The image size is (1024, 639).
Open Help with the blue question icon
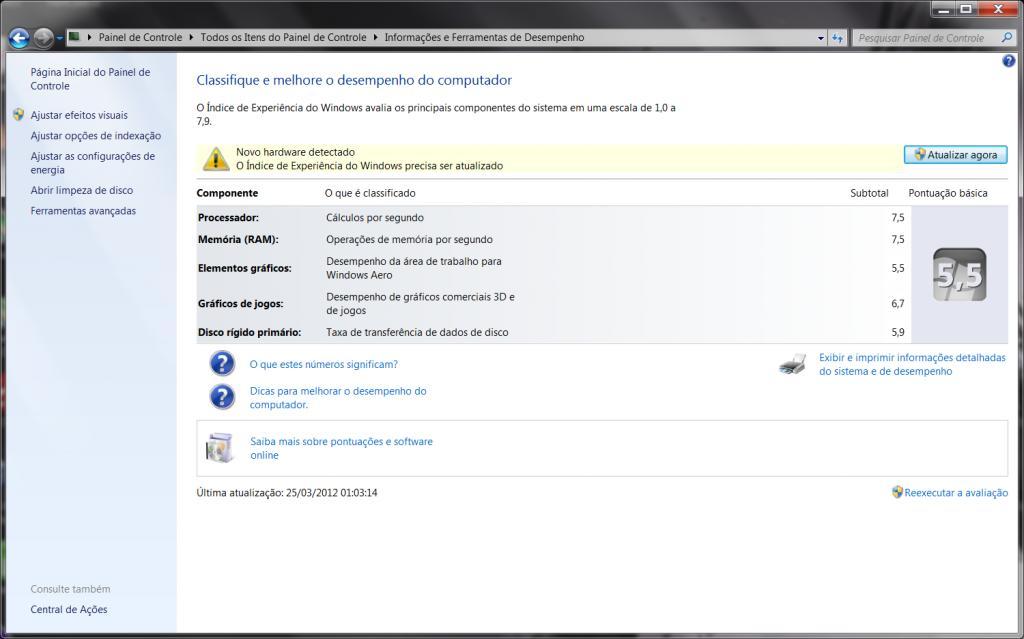1009,61
